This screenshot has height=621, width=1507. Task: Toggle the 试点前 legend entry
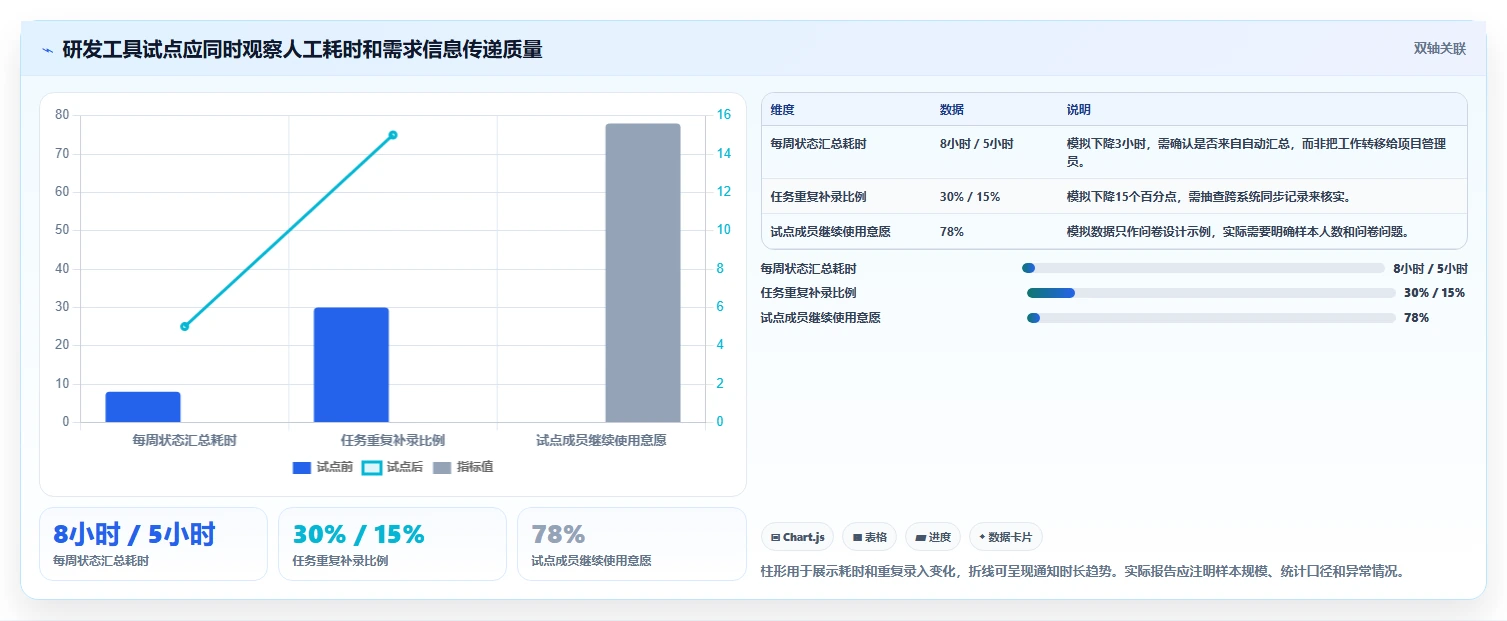pos(322,467)
